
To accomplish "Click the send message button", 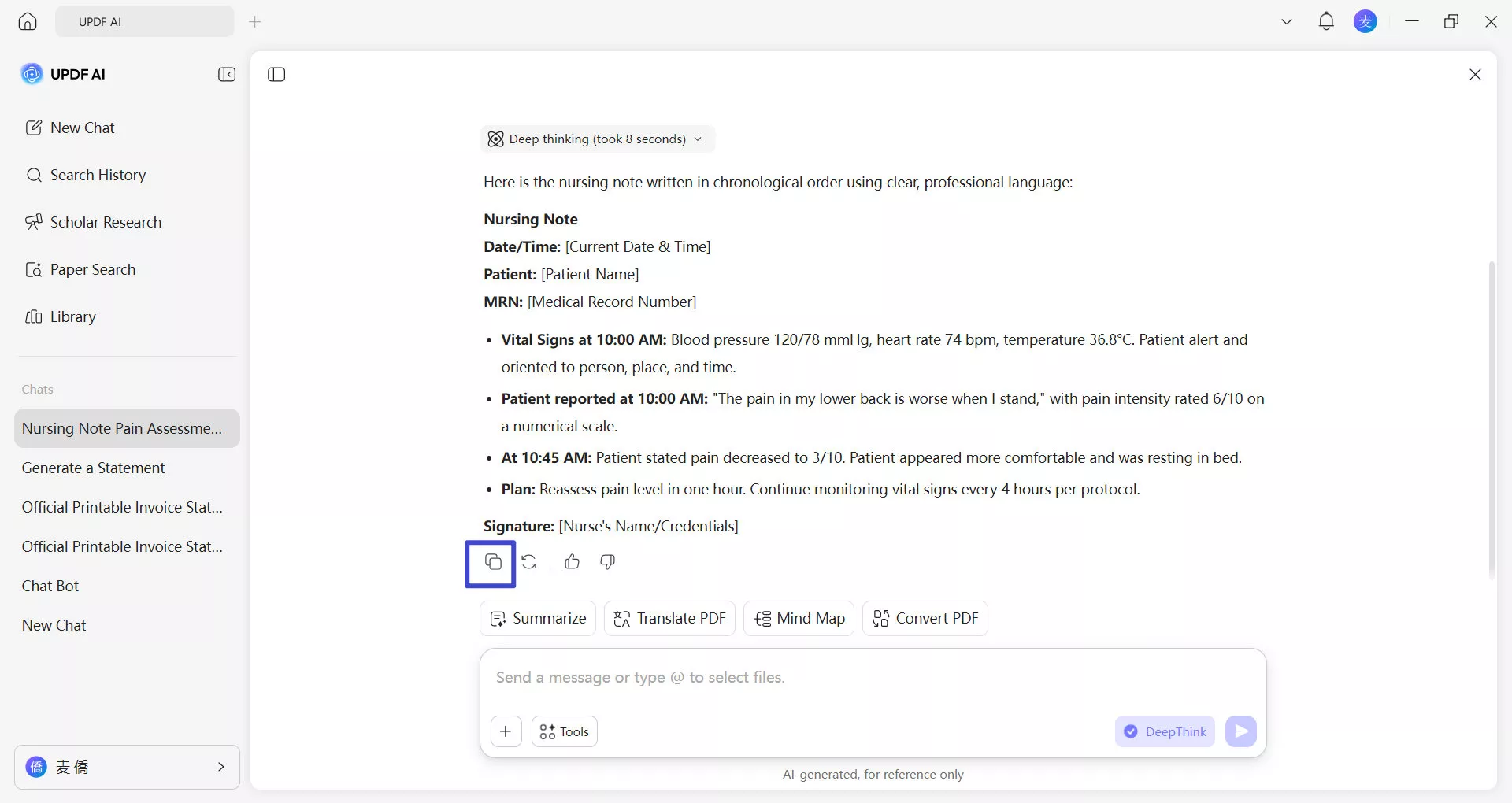I will pyautogui.click(x=1240, y=731).
